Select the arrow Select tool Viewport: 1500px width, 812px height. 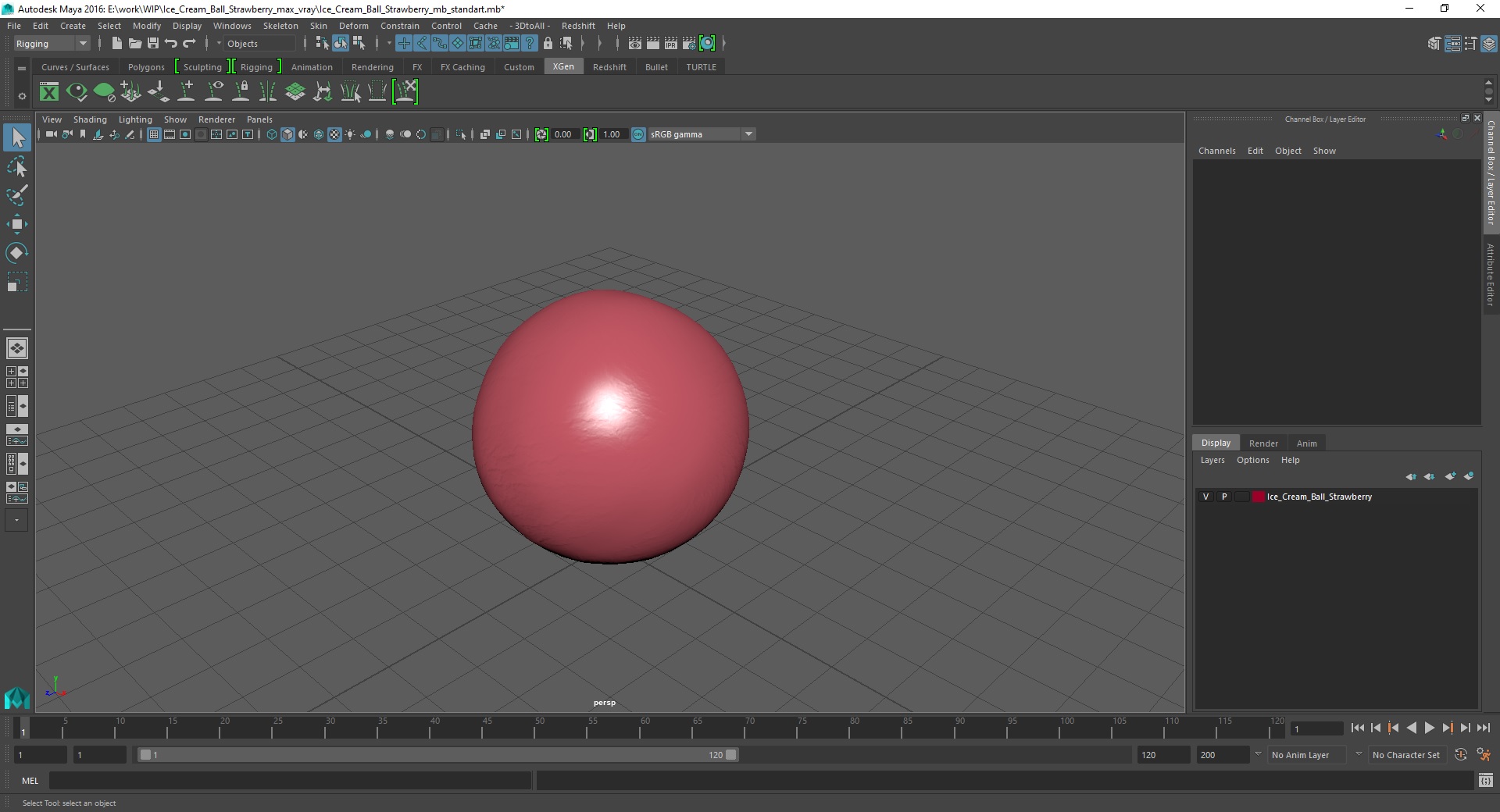pos(17,138)
